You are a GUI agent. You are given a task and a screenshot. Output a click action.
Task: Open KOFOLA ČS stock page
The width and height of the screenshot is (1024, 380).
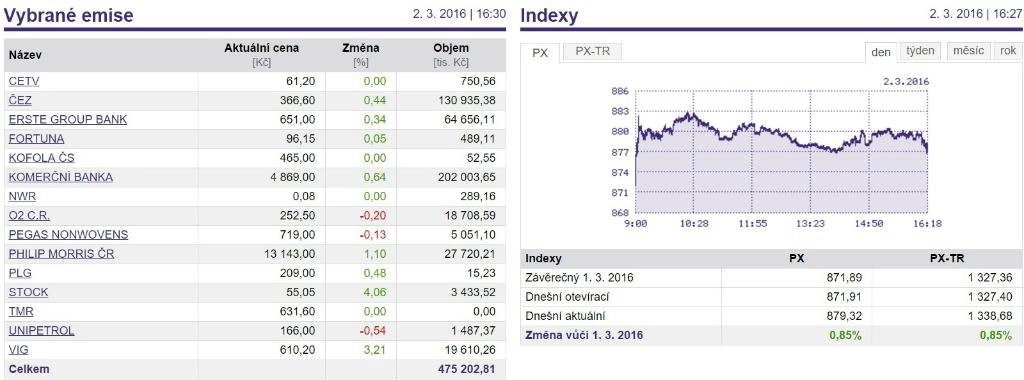(x=42, y=158)
